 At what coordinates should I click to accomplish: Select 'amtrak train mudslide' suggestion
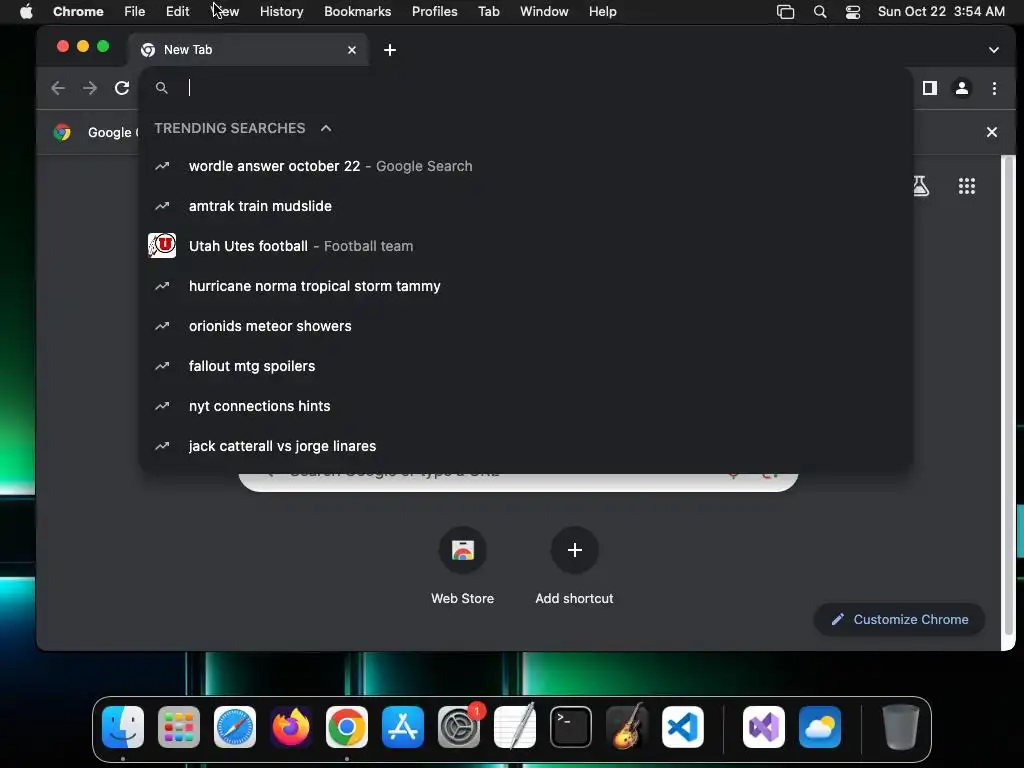tap(526, 206)
